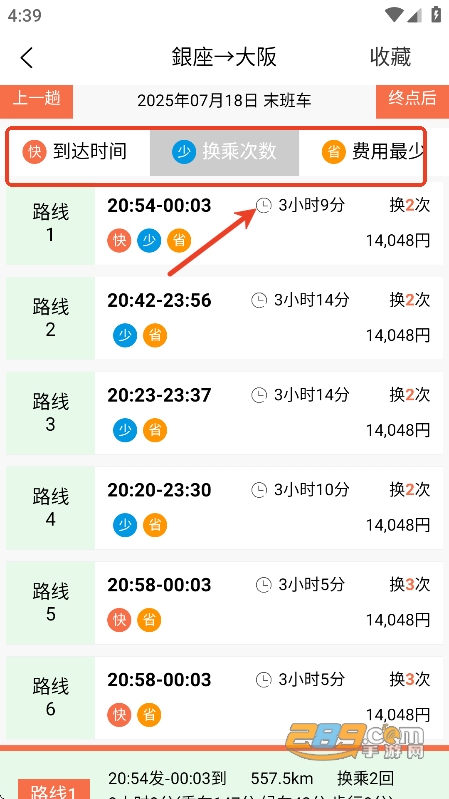Tap the 终点后 button
The image size is (449, 799).
[412, 101]
